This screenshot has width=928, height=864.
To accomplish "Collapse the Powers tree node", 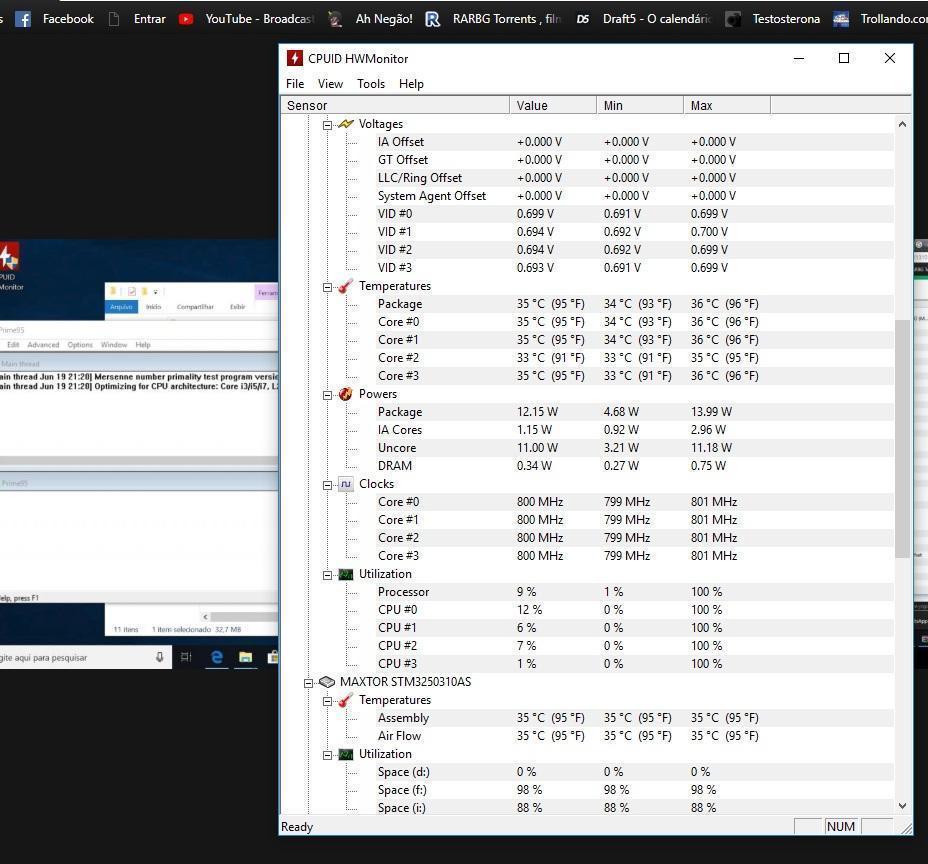I will point(327,395).
